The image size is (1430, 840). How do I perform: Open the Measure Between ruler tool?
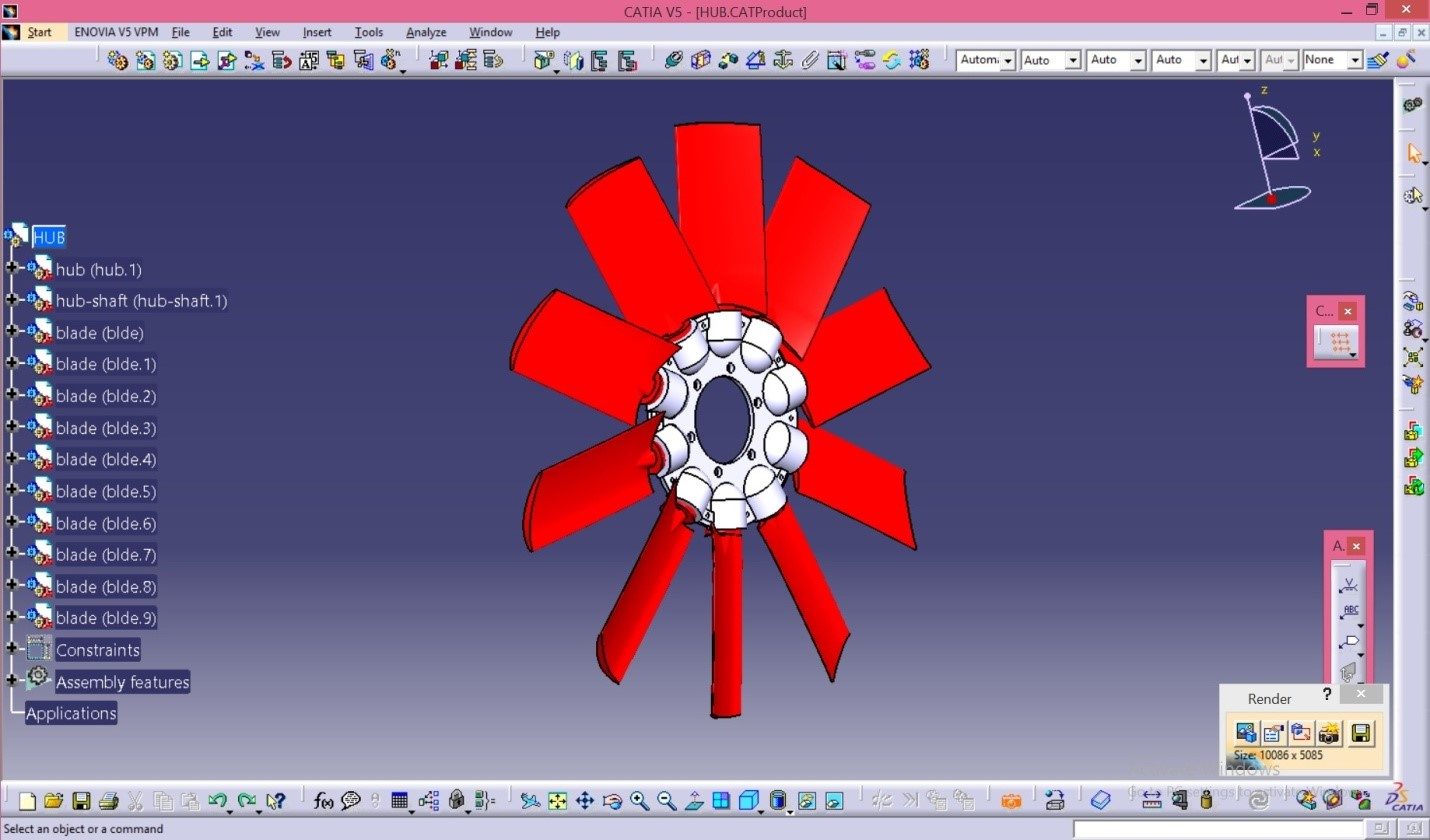pyautogui.click(x=1151, y=800)
